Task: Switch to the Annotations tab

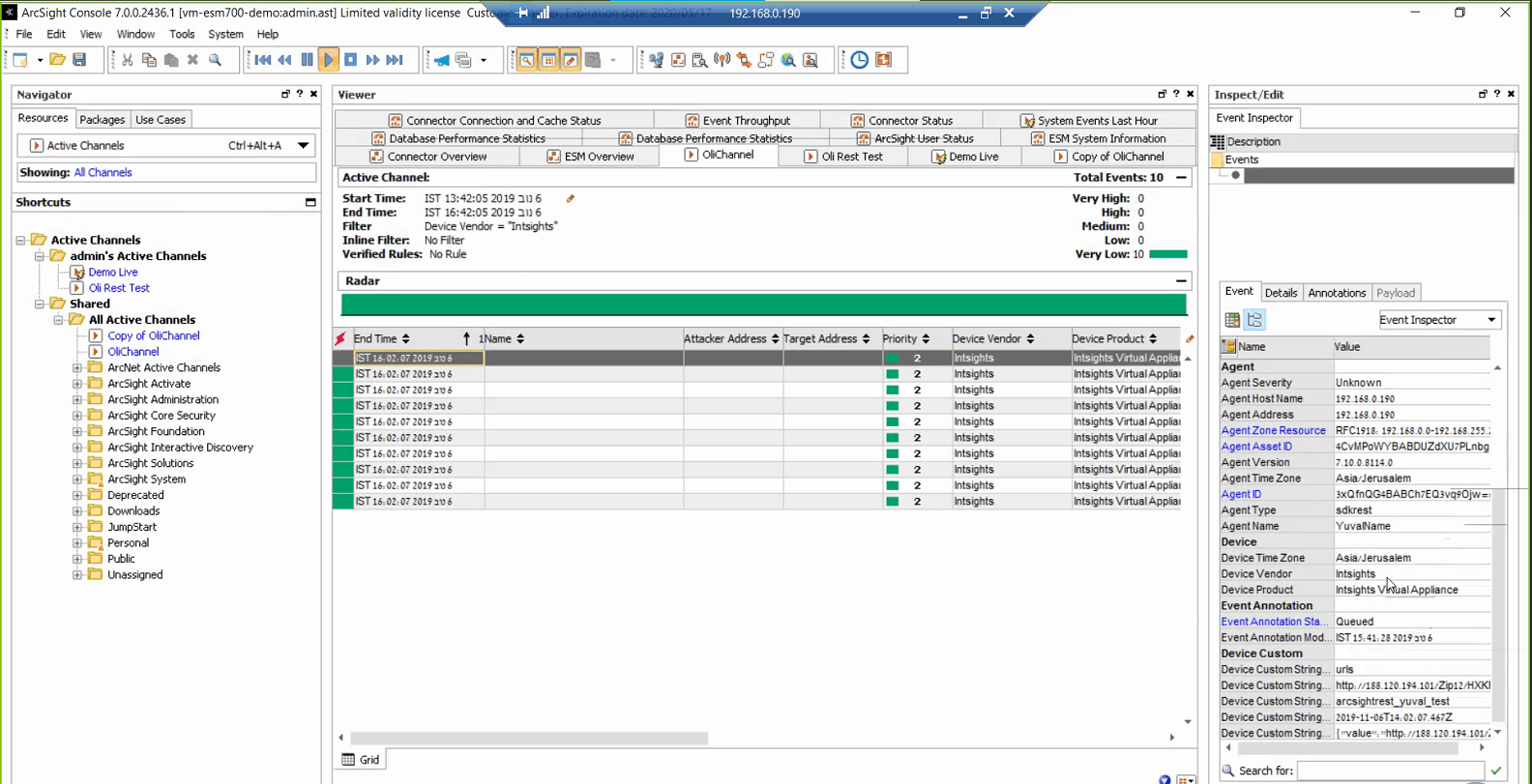Action: tap(1336, 293)
